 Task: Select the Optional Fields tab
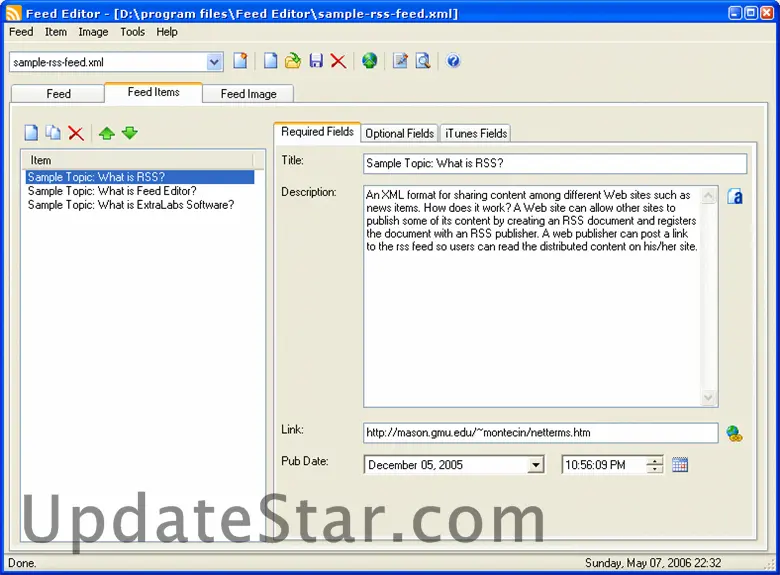pyautogui.click(x=399, y=133)
